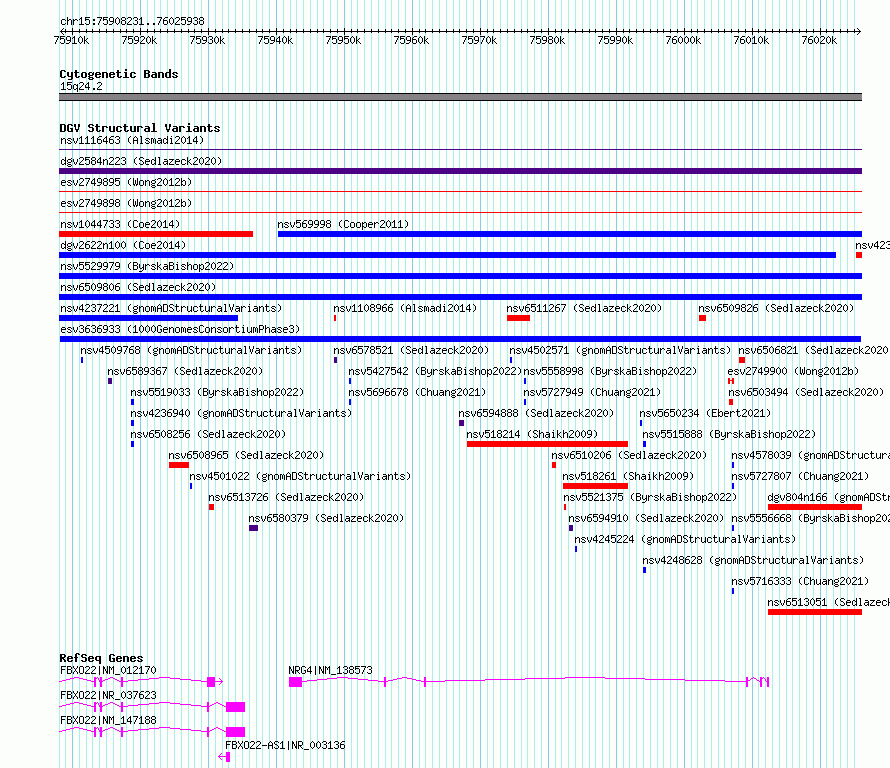Click the RefSeq Genes track title
The width and height of the screenshot is (890, 768).
pos(101,658)
